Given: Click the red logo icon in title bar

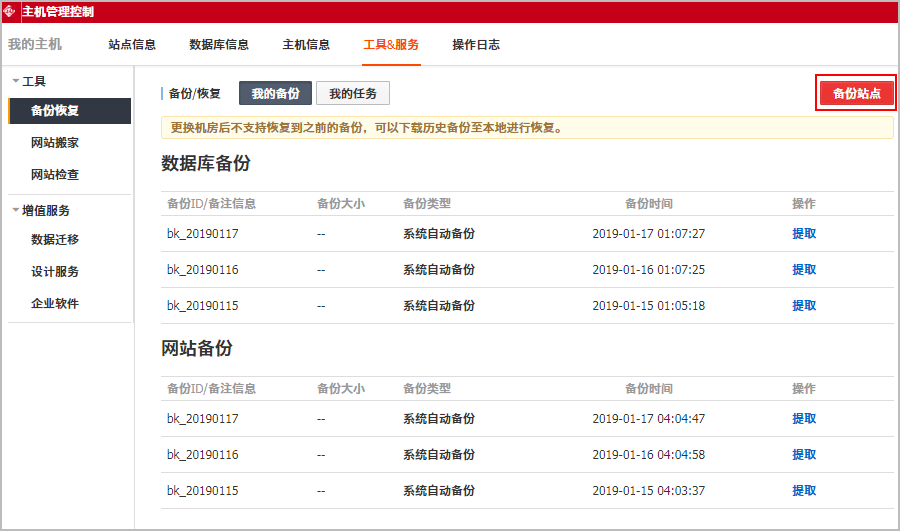Looking at the screenshot, I should tap(9, 11).
